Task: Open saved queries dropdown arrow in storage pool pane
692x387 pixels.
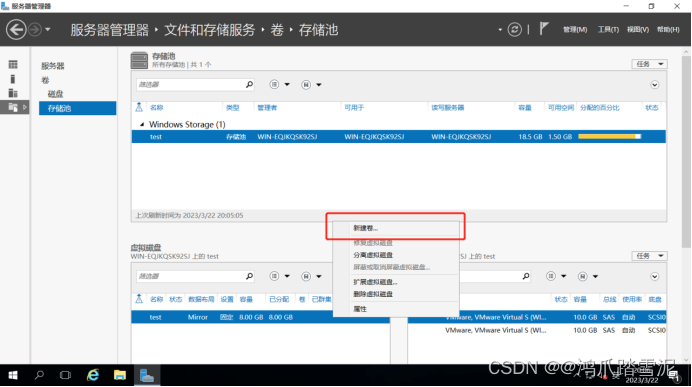Action: (x=319, y=84)
